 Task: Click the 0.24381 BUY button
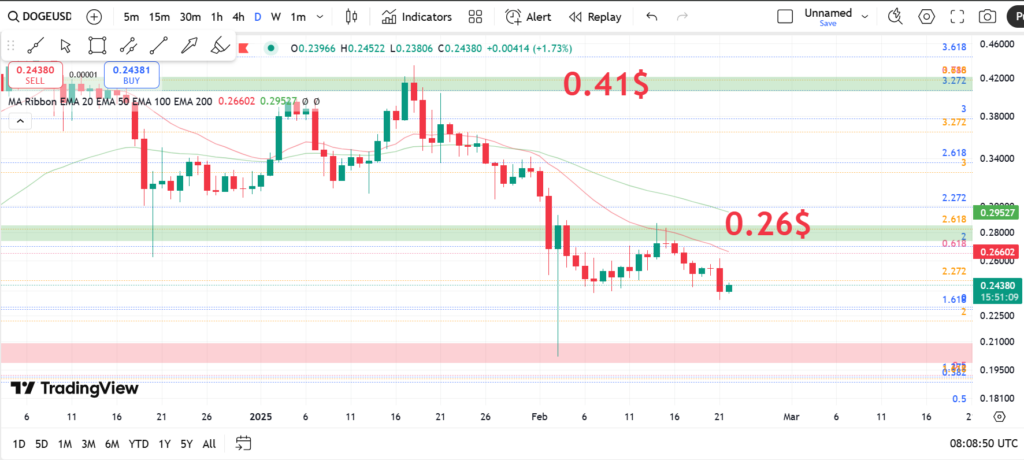point(132,74)
